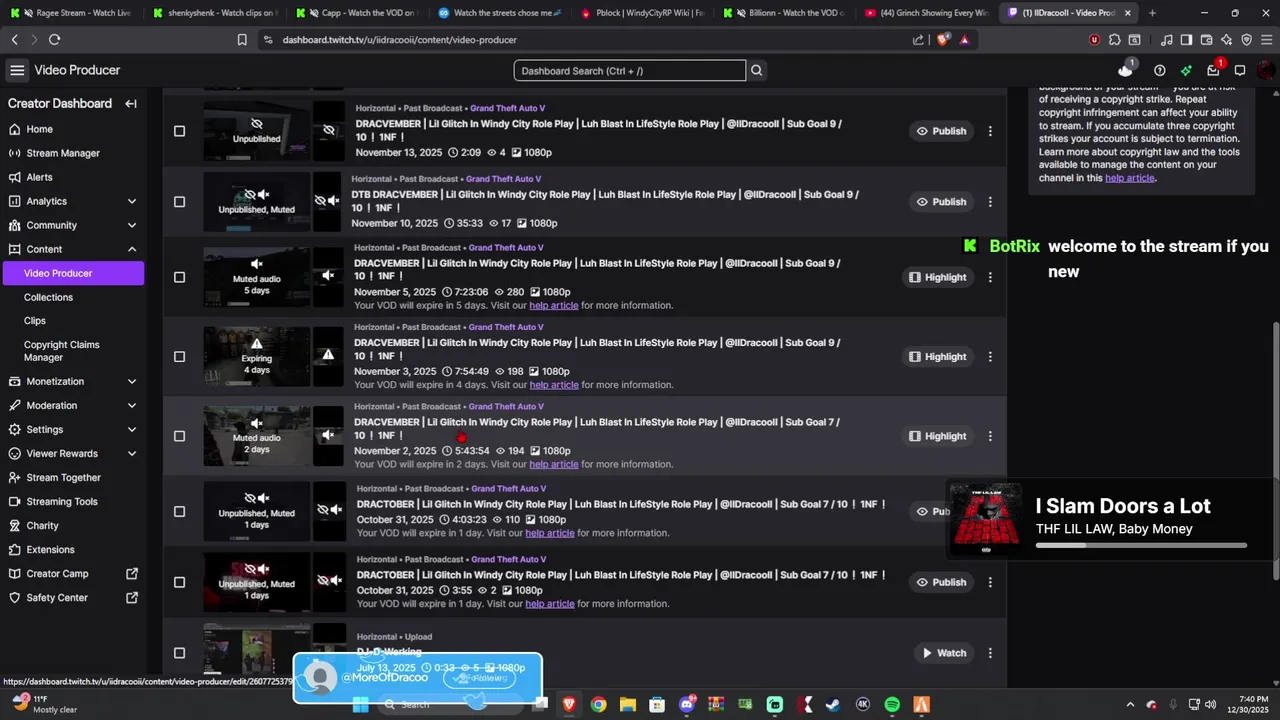Image resolution: width=1280 pixels, height=720 pixels.
Task: Select checkbox for July 13 upload
Action: coord(179,653)
